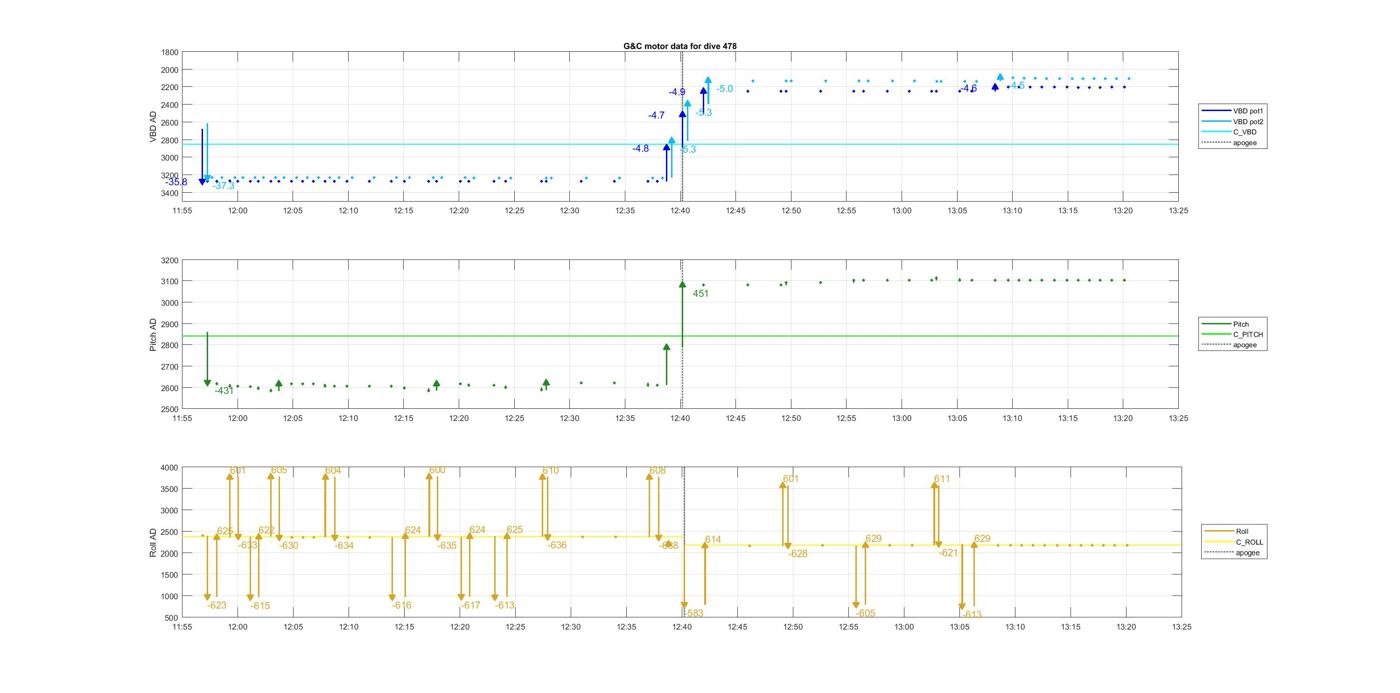
Task: Click the '604' roll annotation
Action: 333,470
